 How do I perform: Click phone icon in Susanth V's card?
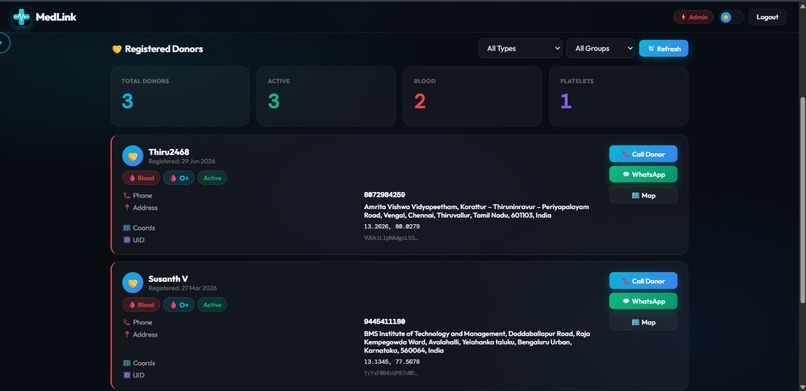pyautogui.click(x=126, y=322)
